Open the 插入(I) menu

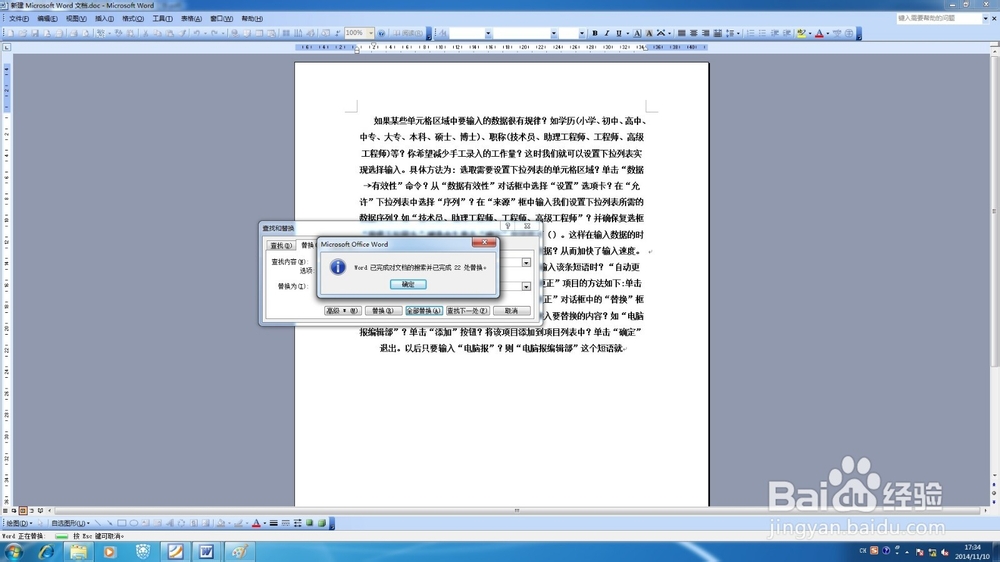[x=104, y=18]
